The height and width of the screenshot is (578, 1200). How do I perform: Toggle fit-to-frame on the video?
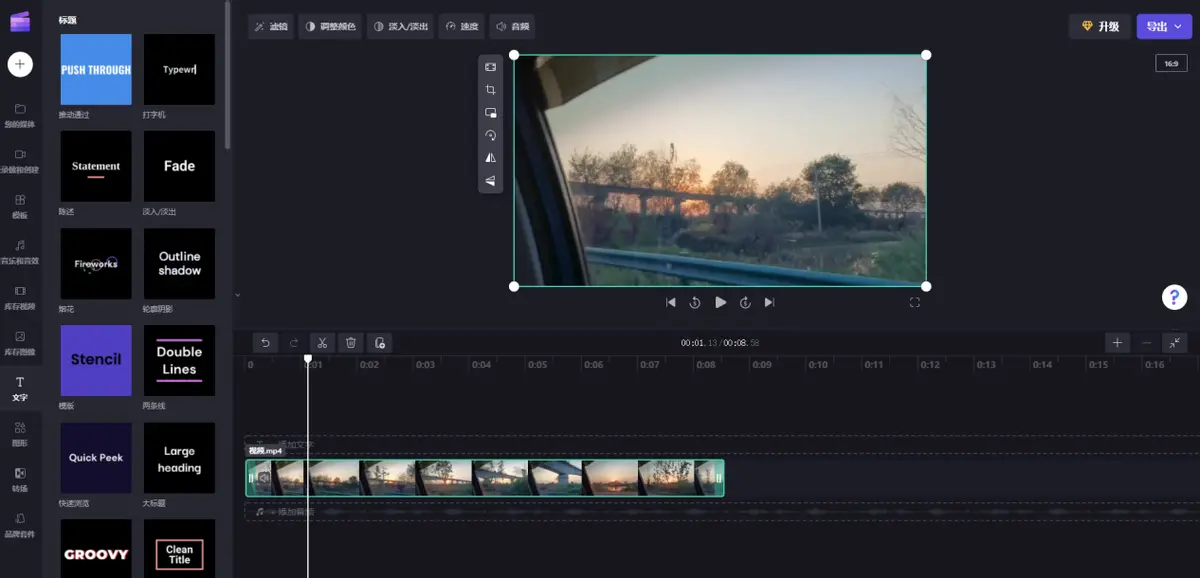tap(490, 67)
